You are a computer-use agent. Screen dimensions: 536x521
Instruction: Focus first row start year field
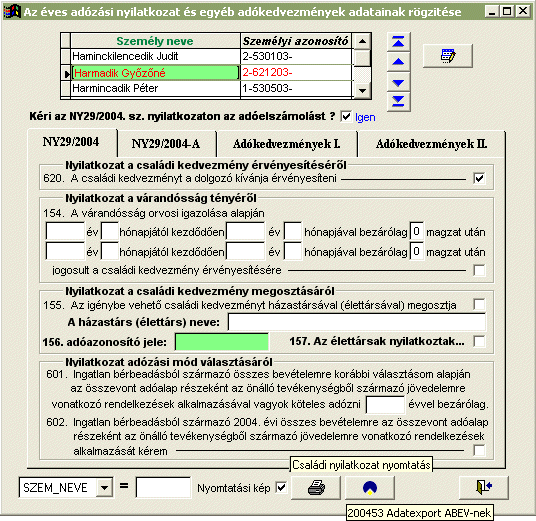coord(65,231)
